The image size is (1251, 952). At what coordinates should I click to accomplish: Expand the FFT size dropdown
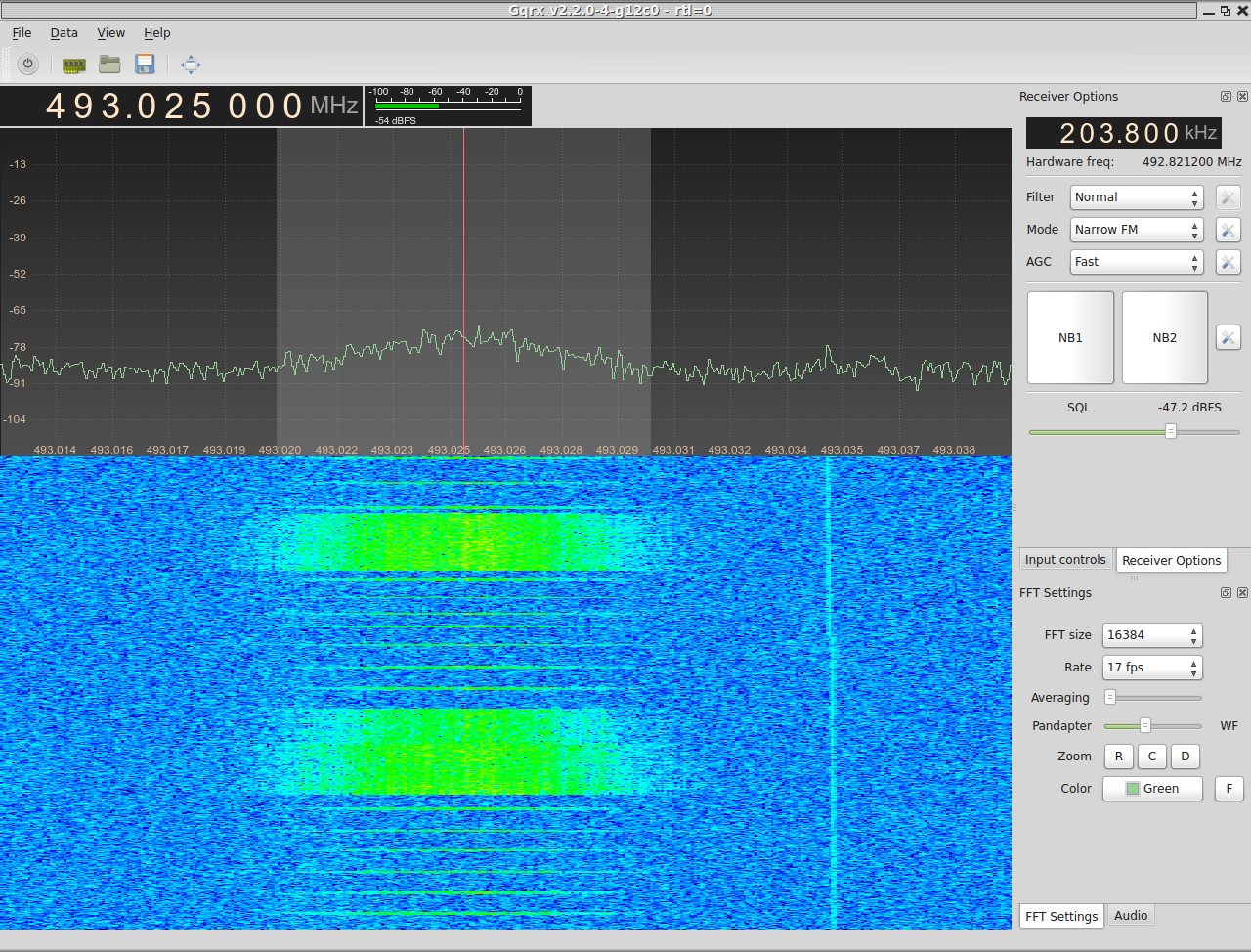1151,635
